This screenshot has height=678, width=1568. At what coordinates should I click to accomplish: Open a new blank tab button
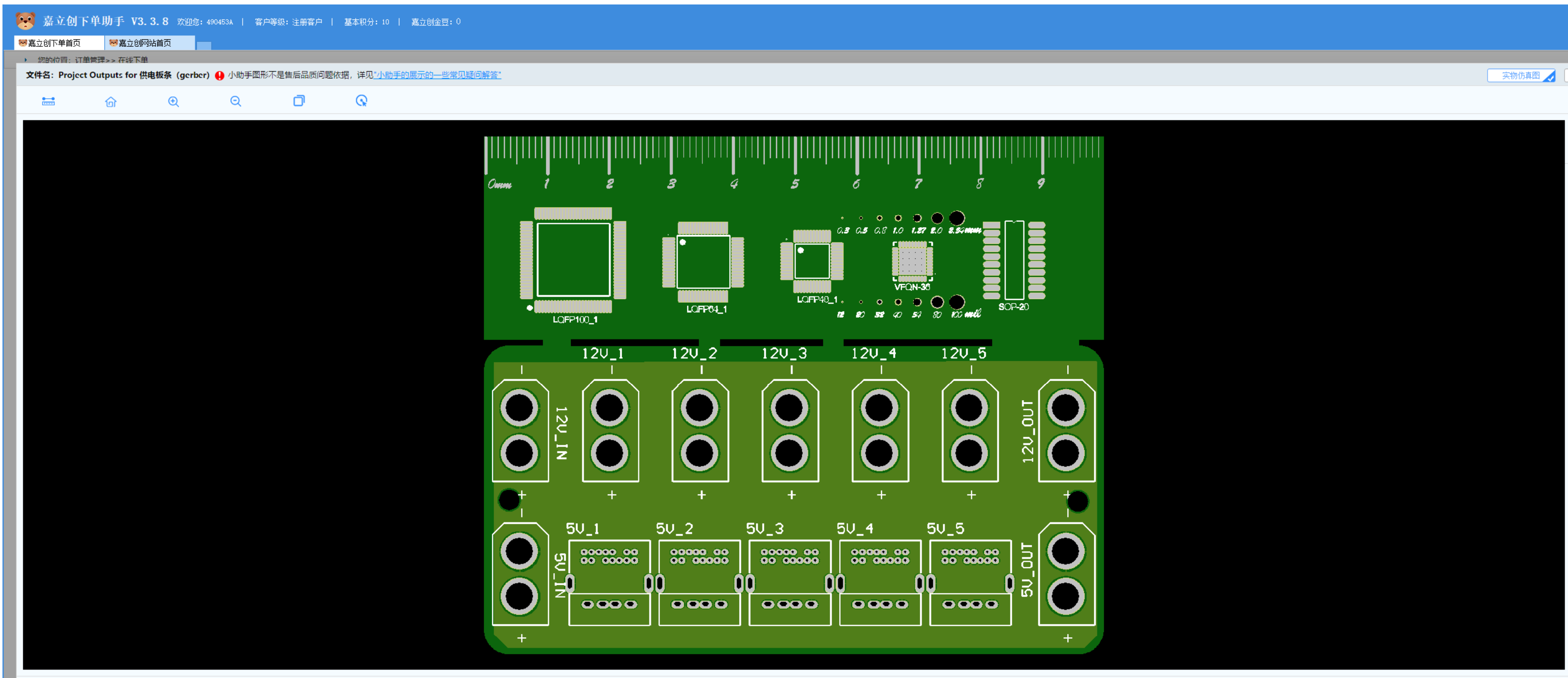coord(204,45)
